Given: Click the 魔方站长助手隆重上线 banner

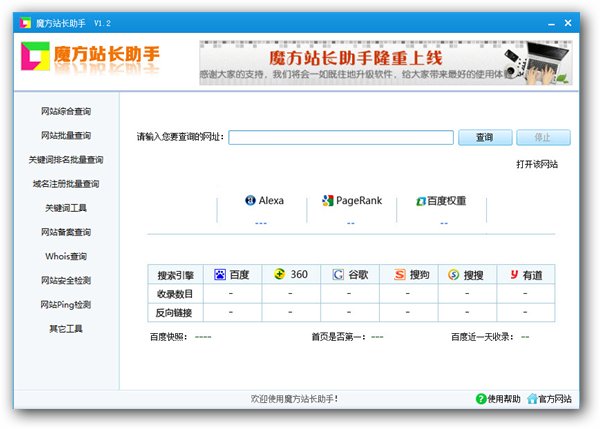Looking at the screenshot, I should 386,63.
